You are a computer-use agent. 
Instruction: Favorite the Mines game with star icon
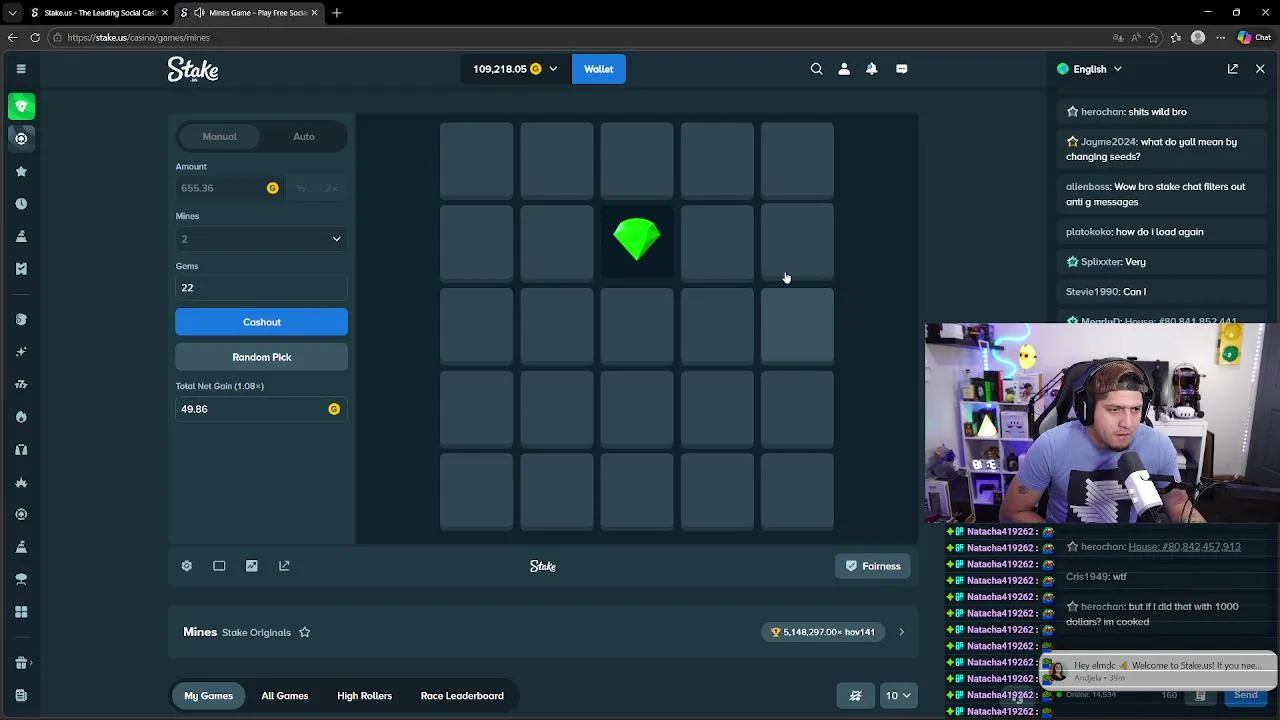305,632
